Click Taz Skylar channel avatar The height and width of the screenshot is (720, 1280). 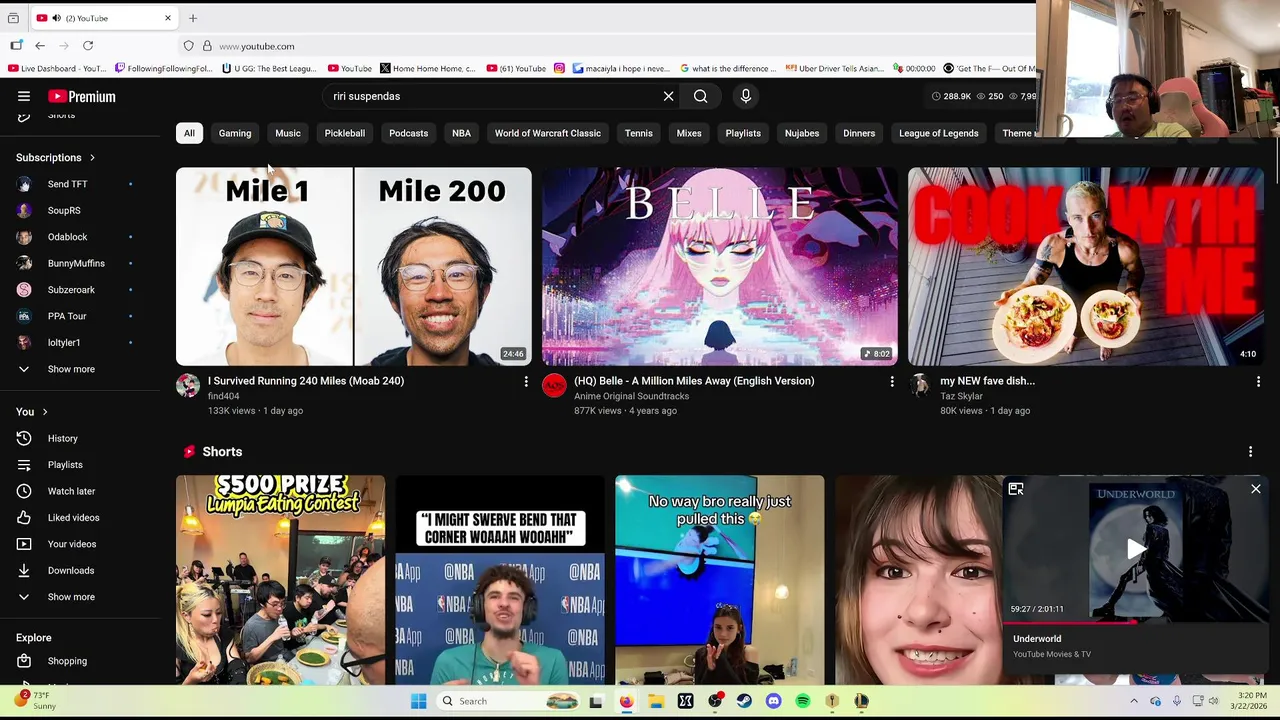tap(920, 386)
